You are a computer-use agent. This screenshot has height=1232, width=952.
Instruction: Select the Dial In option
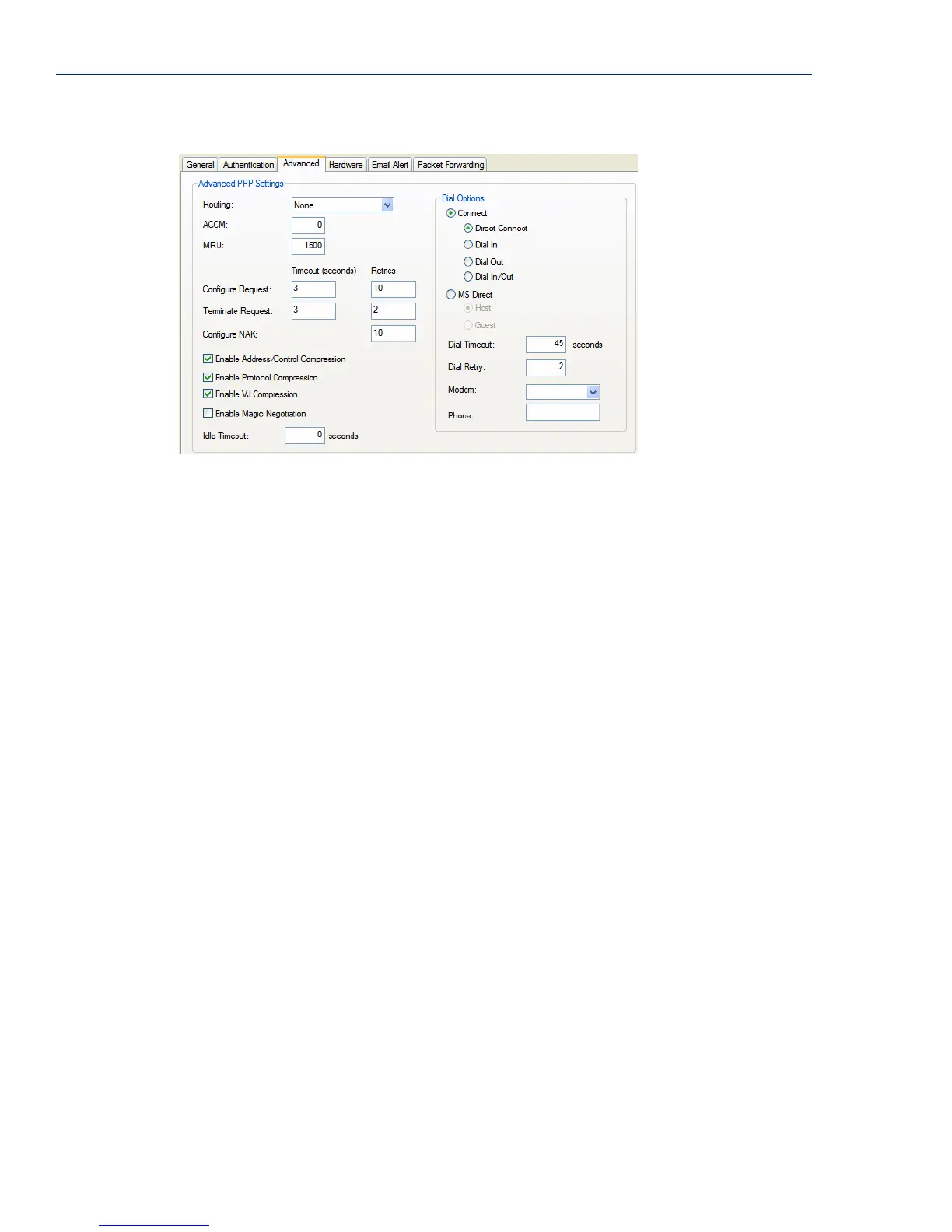[468, 244]
